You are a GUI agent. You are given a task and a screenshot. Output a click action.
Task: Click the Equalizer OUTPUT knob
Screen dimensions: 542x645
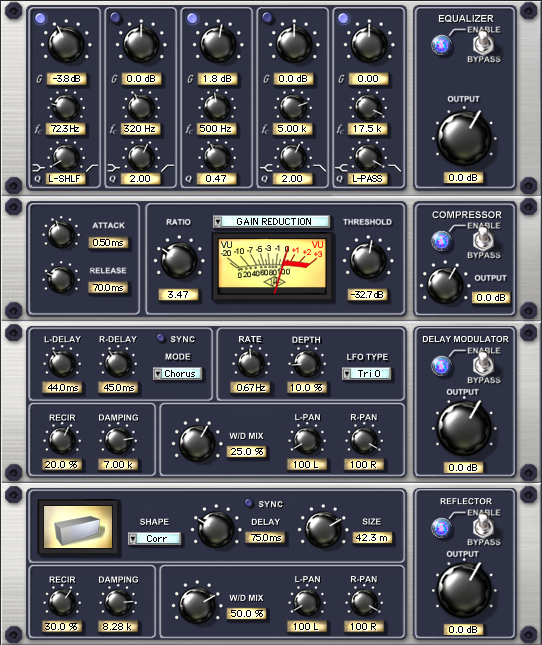(x=464, y=138)
